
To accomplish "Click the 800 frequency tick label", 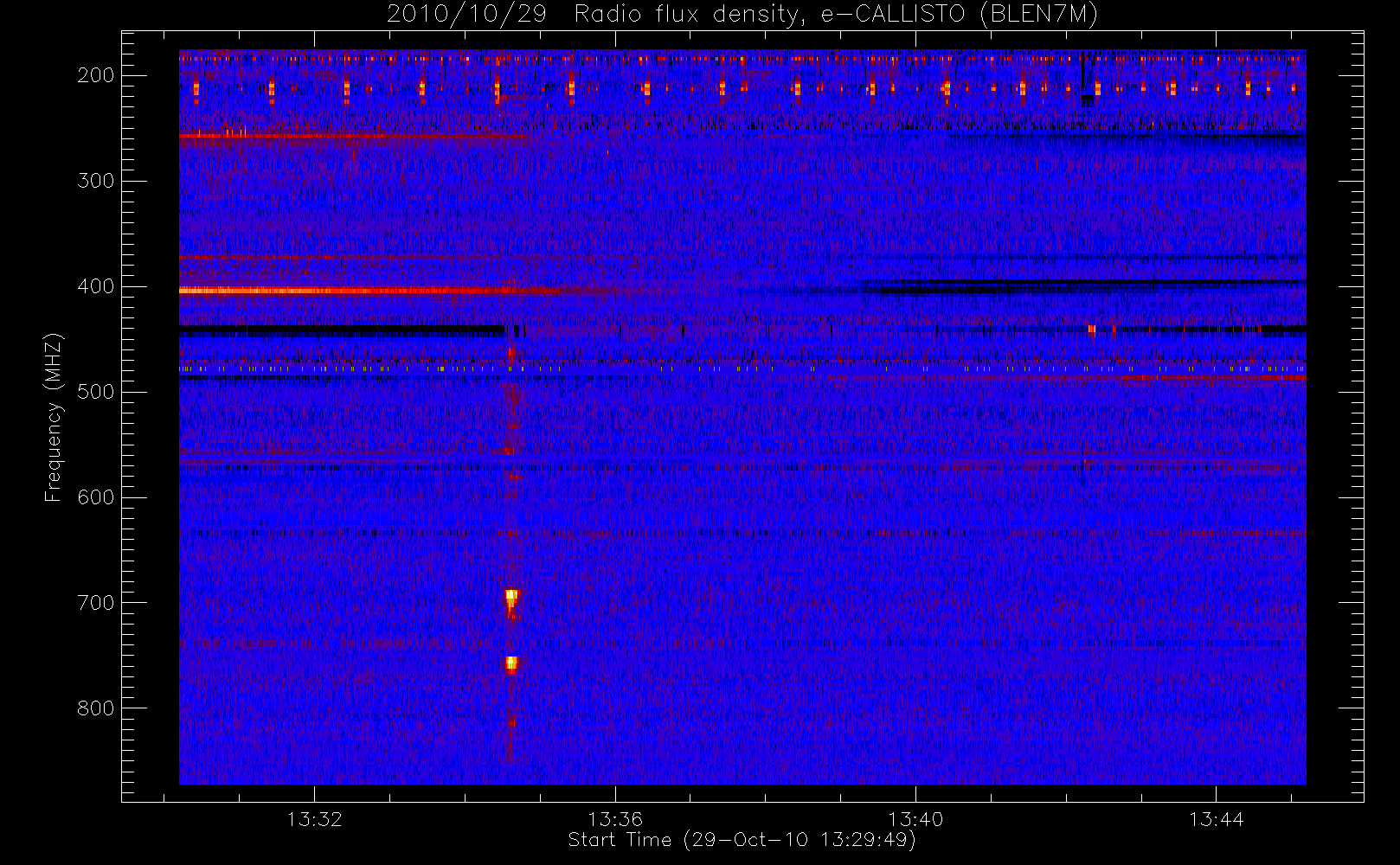I will pyautogui.click(x=95, y=708).
